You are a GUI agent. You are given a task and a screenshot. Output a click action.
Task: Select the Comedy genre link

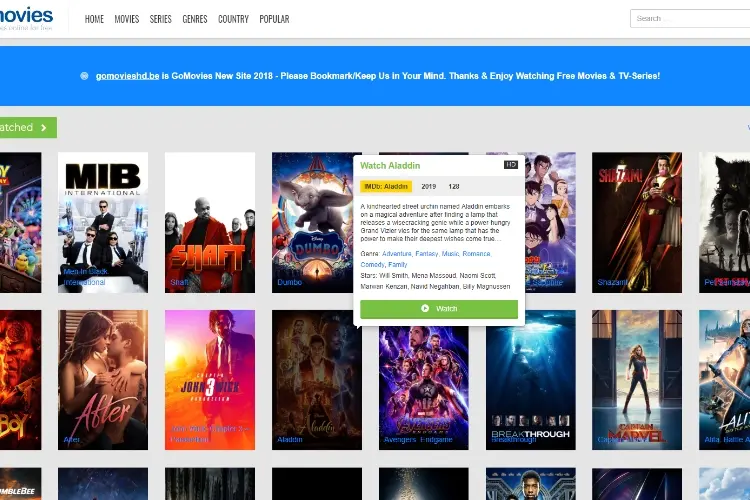(x=372, y=265)
